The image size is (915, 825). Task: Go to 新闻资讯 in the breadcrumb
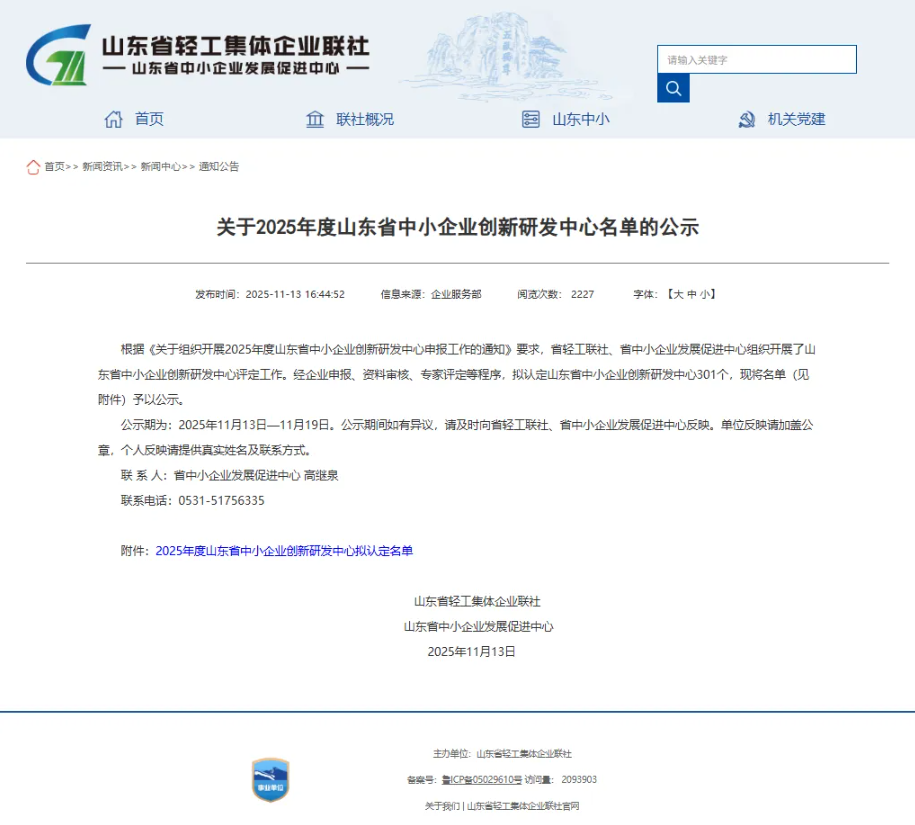(102, 167)
